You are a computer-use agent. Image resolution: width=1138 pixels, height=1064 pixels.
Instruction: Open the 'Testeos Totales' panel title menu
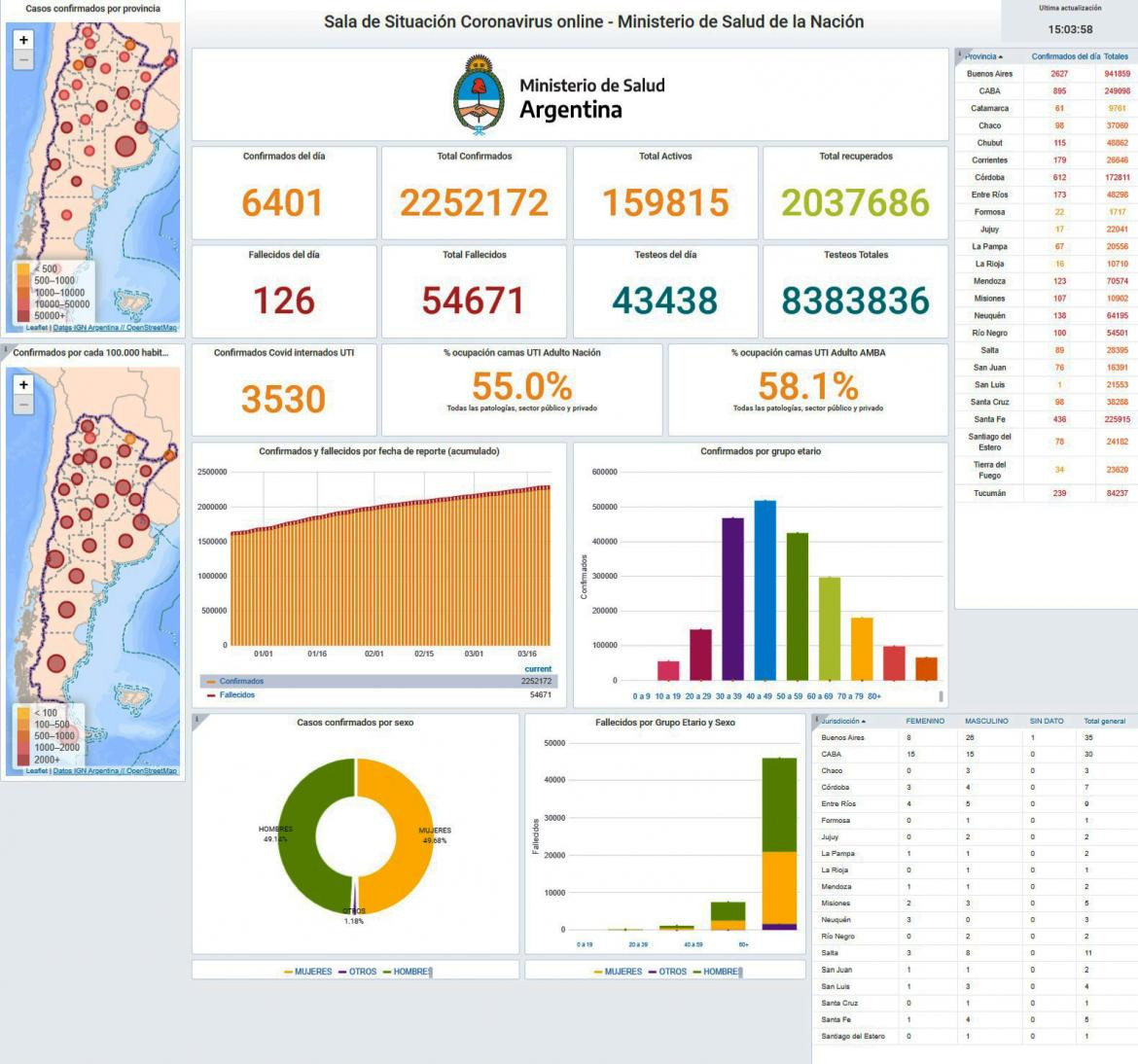coord(856,255)
